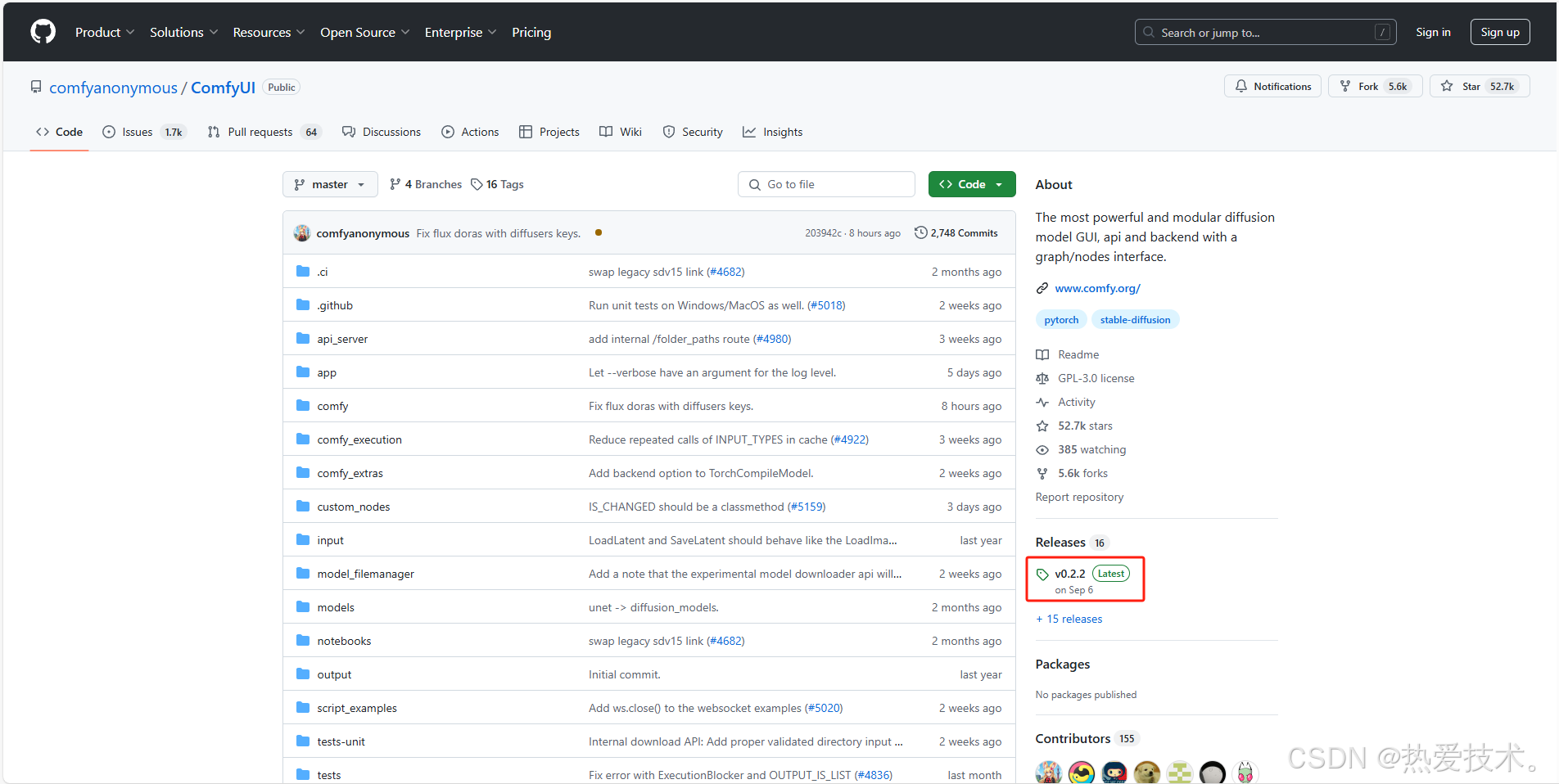Expand the Resources menu
The width and height of the screenshot is (1559, 784).
269,32
